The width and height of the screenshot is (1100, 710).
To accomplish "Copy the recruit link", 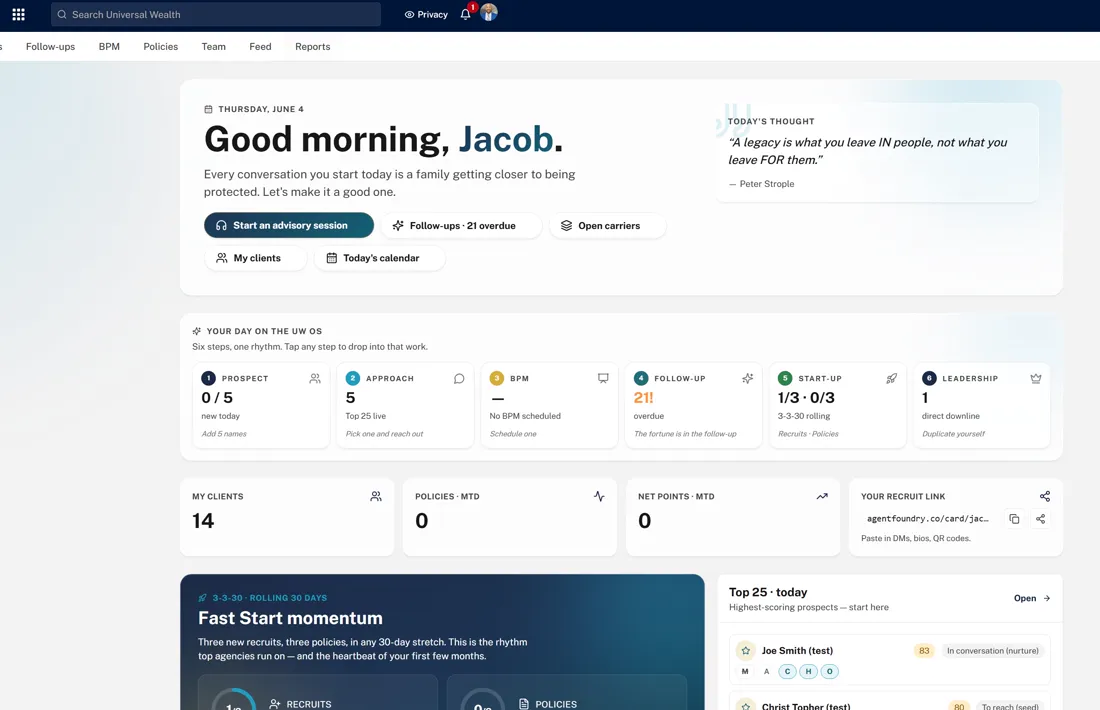I will click(x=1014, y=519).
